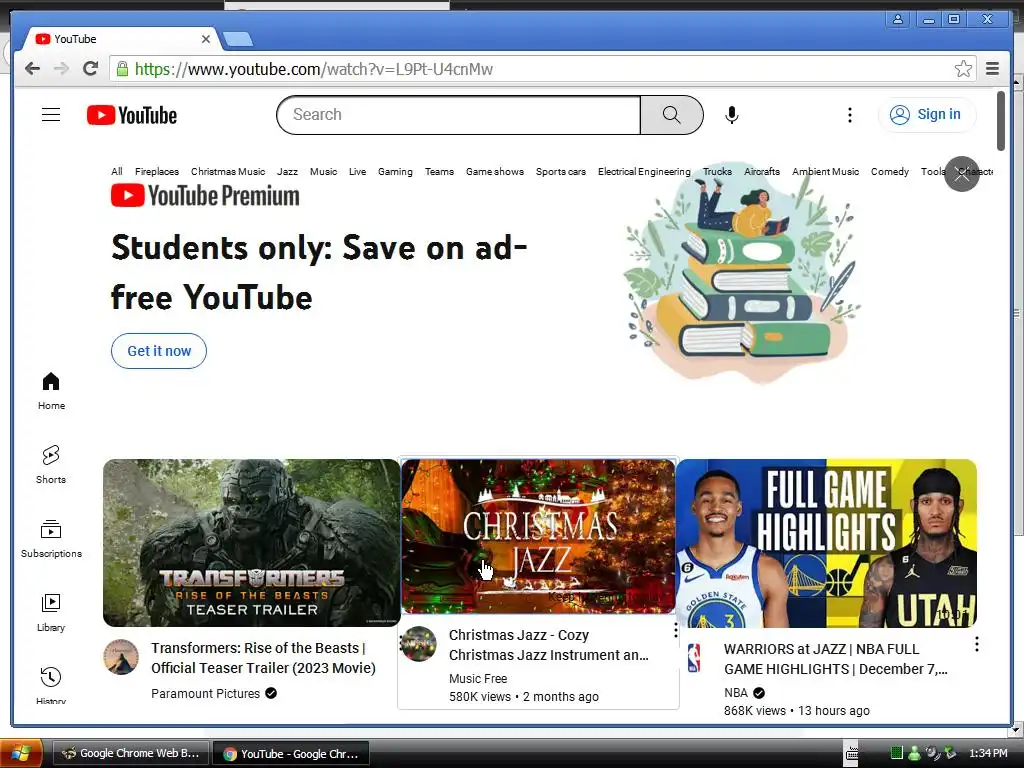
Task: Open Library from the sidebar
Action: 51,613
